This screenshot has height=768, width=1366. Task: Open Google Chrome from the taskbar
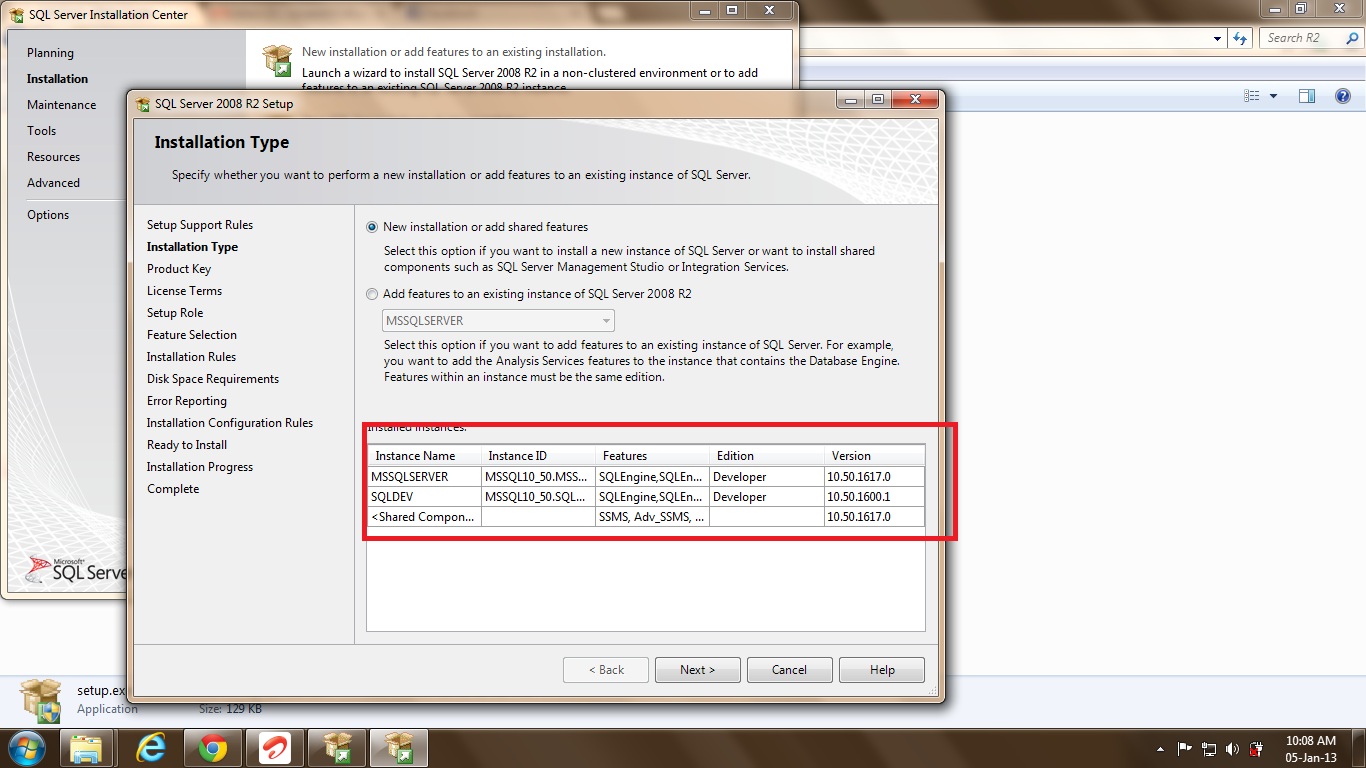[x=212, y=747]
